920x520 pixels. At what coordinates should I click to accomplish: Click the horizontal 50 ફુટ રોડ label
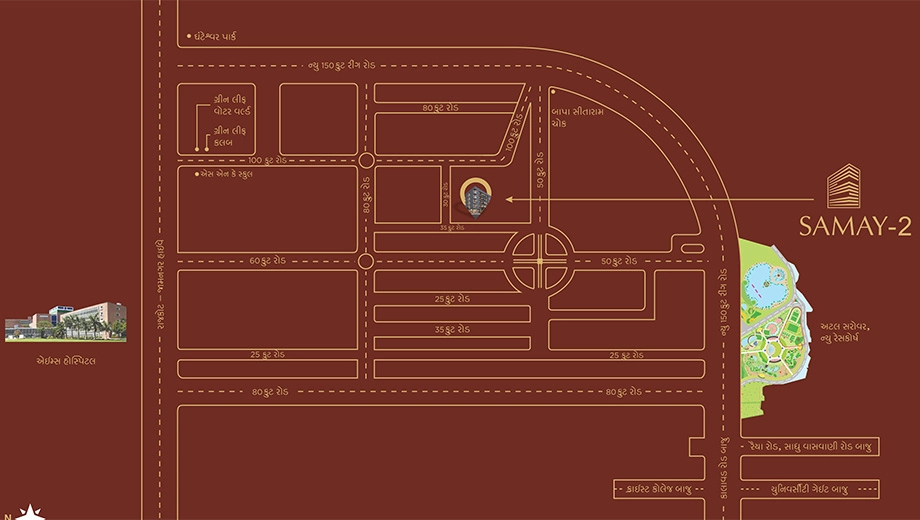(619, 261)
